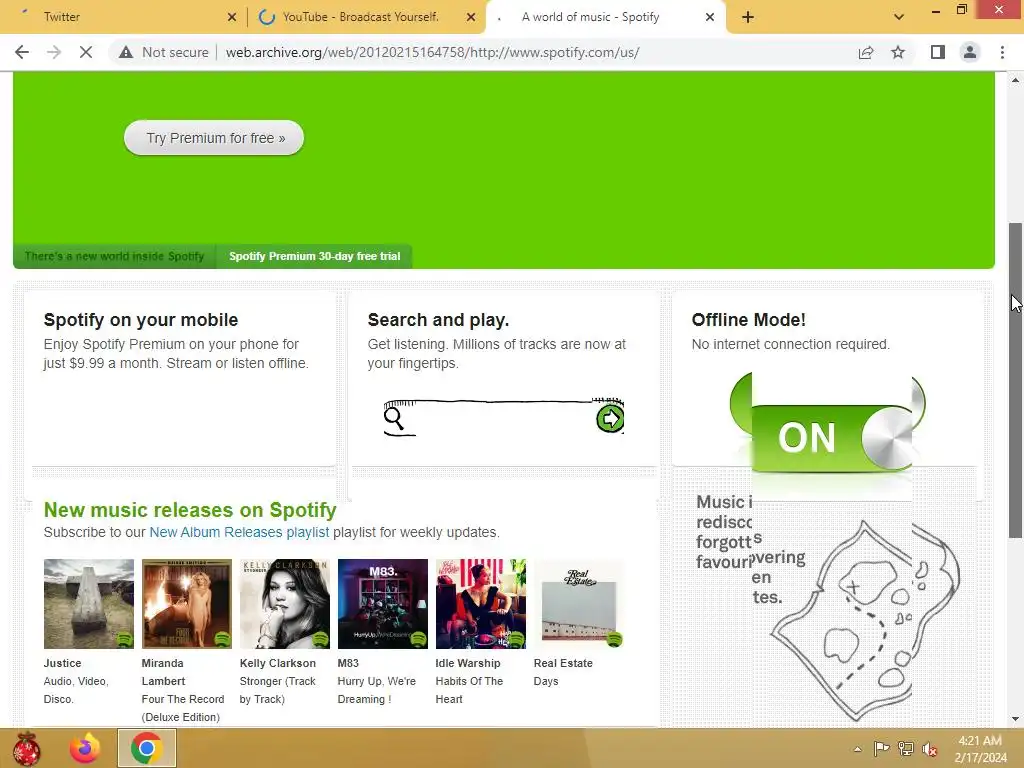The height and width of the screenshot is (768, 1024).
Task: Click the M83 artist name
Action: click(x=348, y=663)
